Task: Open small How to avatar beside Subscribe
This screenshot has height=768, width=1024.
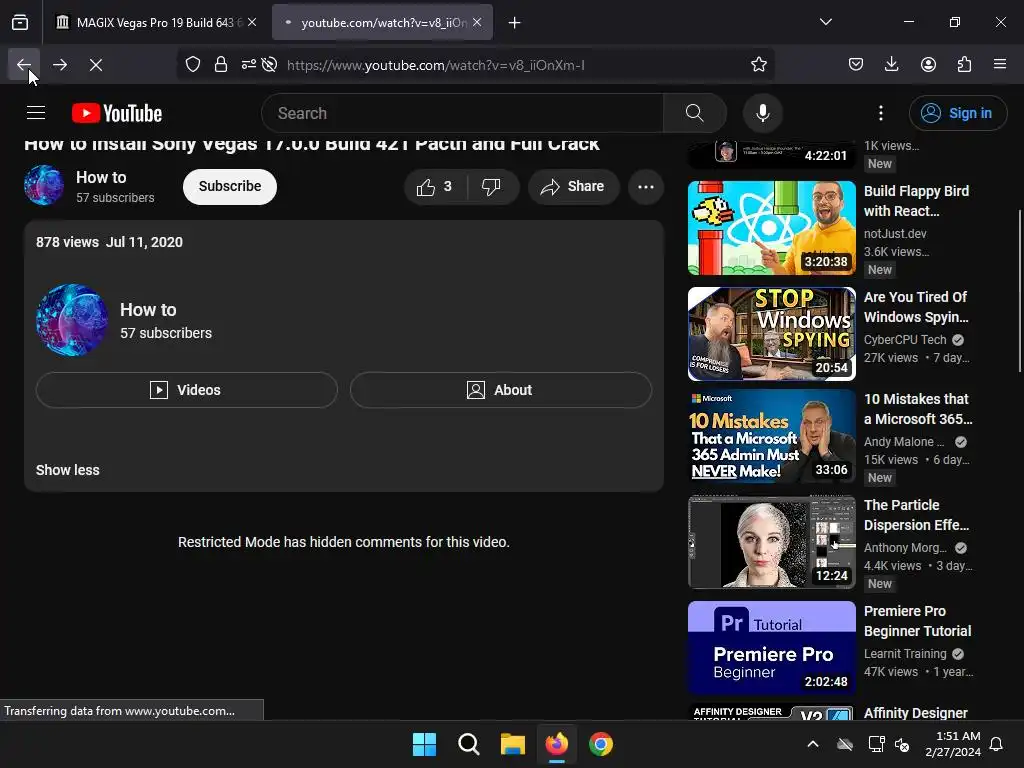Action: click(44, 185)
